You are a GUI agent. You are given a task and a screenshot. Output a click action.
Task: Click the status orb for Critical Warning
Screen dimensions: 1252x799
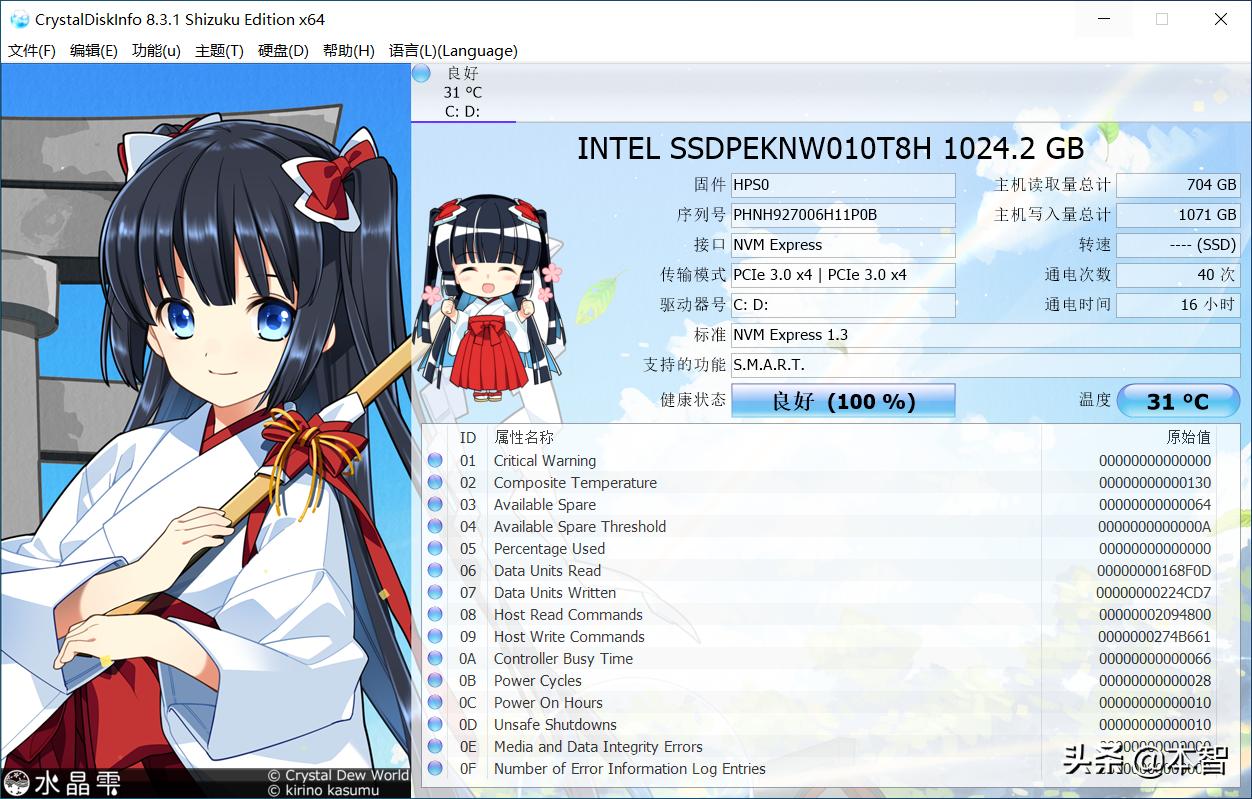pos(435,461)
